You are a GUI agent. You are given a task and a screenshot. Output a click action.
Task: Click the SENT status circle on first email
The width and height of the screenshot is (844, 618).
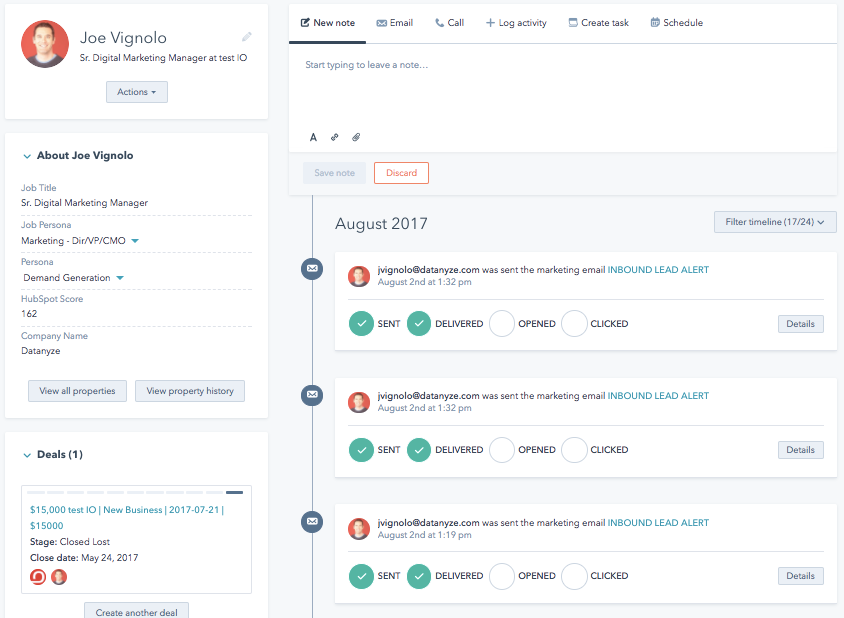[361, 324]
